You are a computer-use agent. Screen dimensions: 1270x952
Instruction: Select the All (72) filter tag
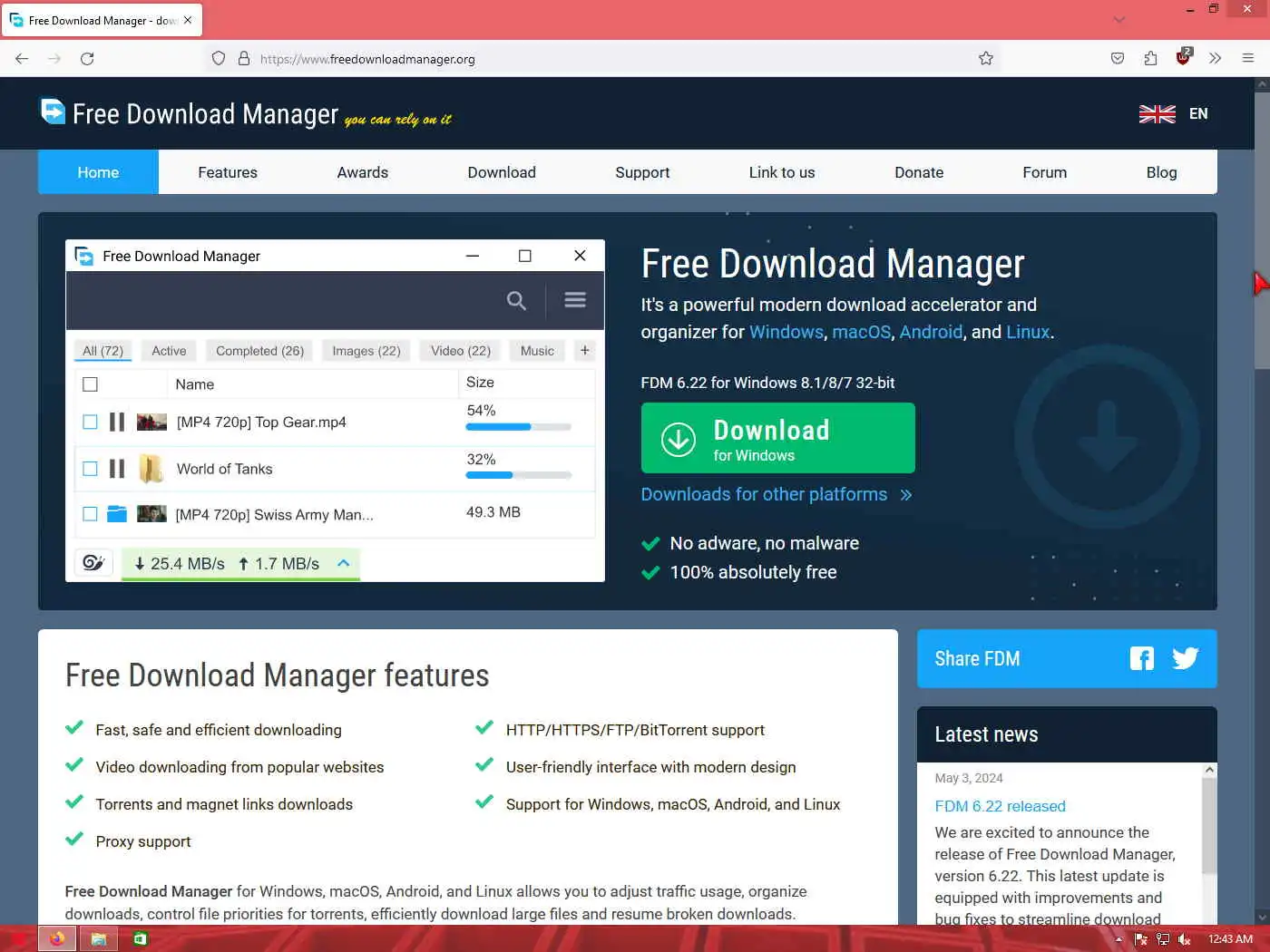tap(103, 350)
